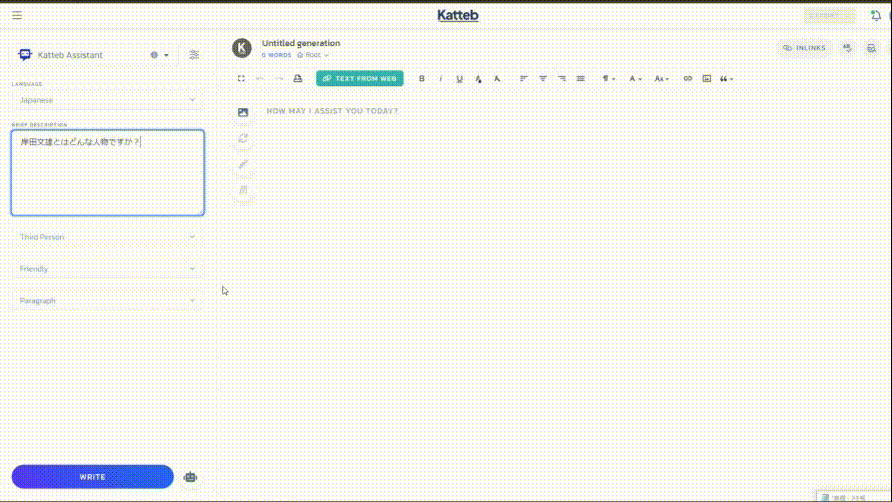Click the Katteb Assistant chat icon
The width and height of the screenshot is (892, 502).
coord(24,55)
